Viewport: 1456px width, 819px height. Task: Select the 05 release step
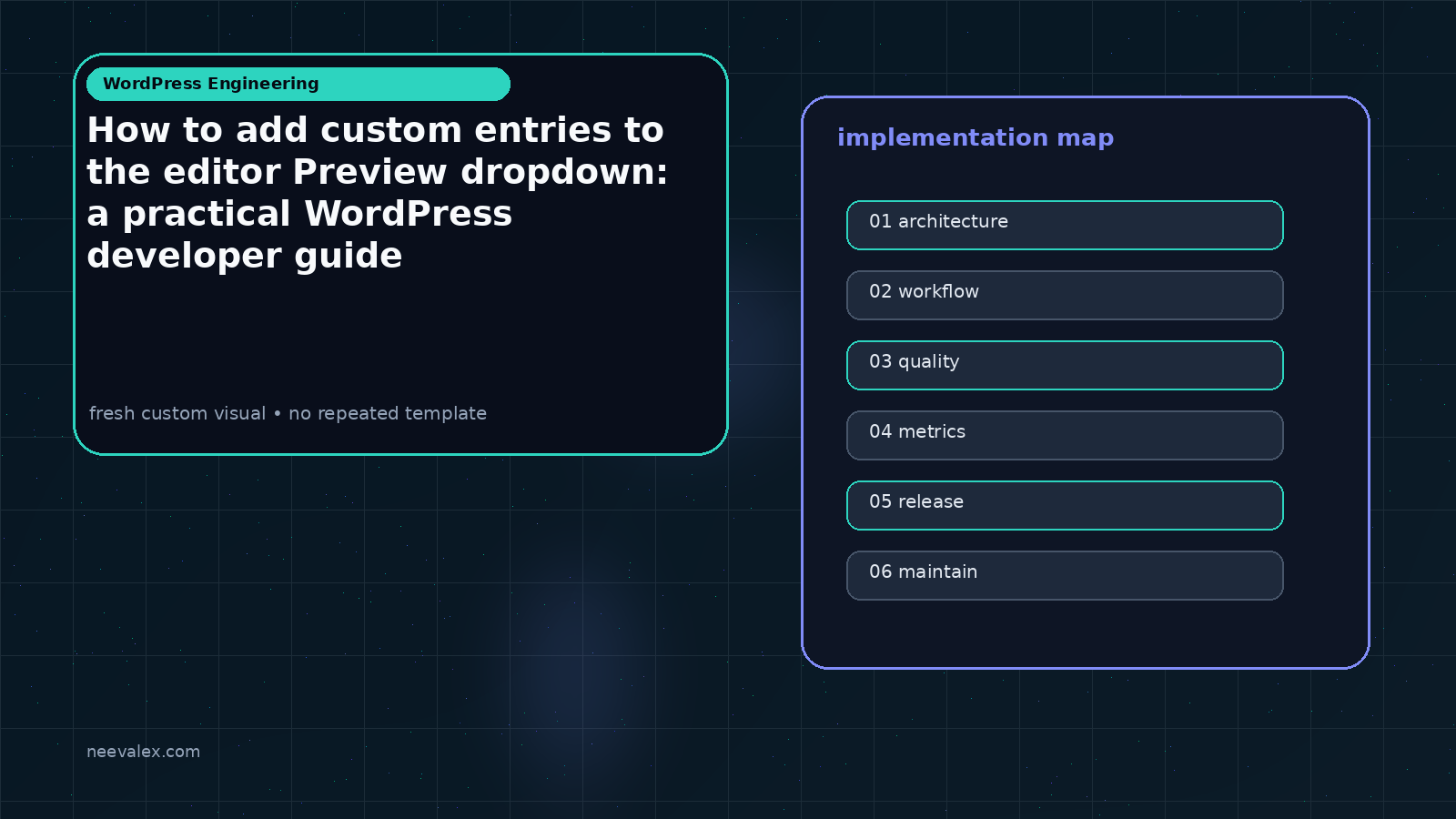(x=1065, y=505)
